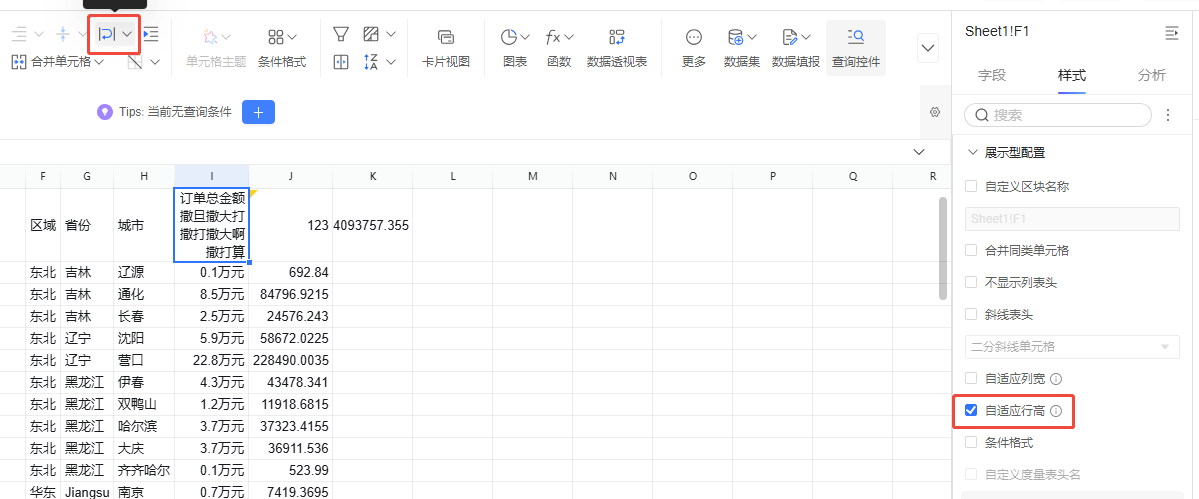This screenshot has height=499, width=1199.
Task: Open the settings gear beside the query bar
Action: 935,112
